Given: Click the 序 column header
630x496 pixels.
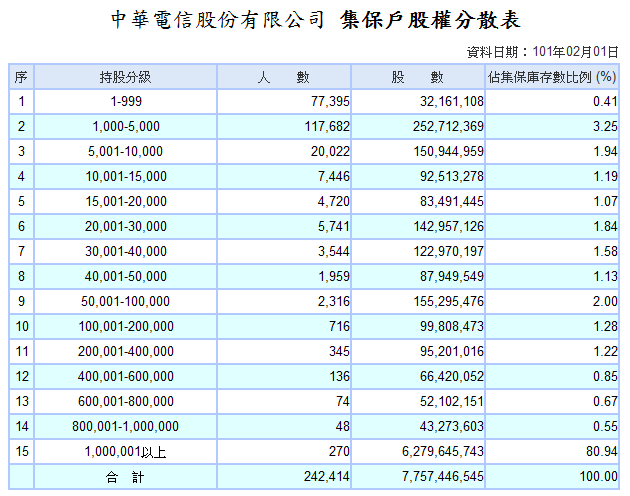Looking at the screenshot, I should point(21,77).
